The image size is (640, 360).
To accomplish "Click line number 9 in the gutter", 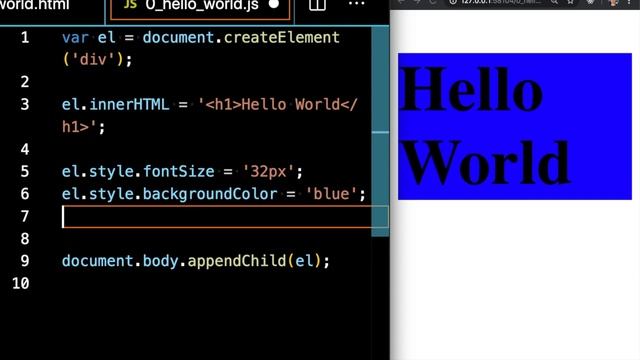I will (x=25, y=261).
